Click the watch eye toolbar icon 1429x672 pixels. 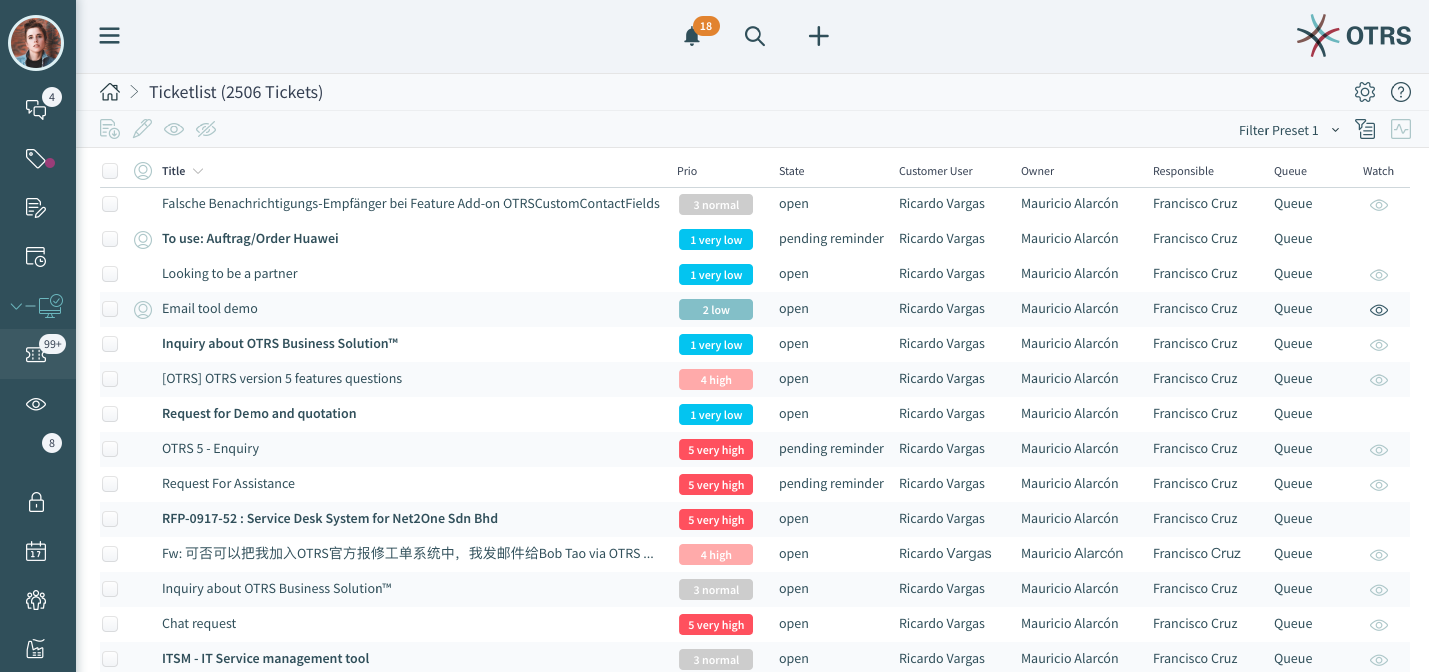(x=174, y=129)
